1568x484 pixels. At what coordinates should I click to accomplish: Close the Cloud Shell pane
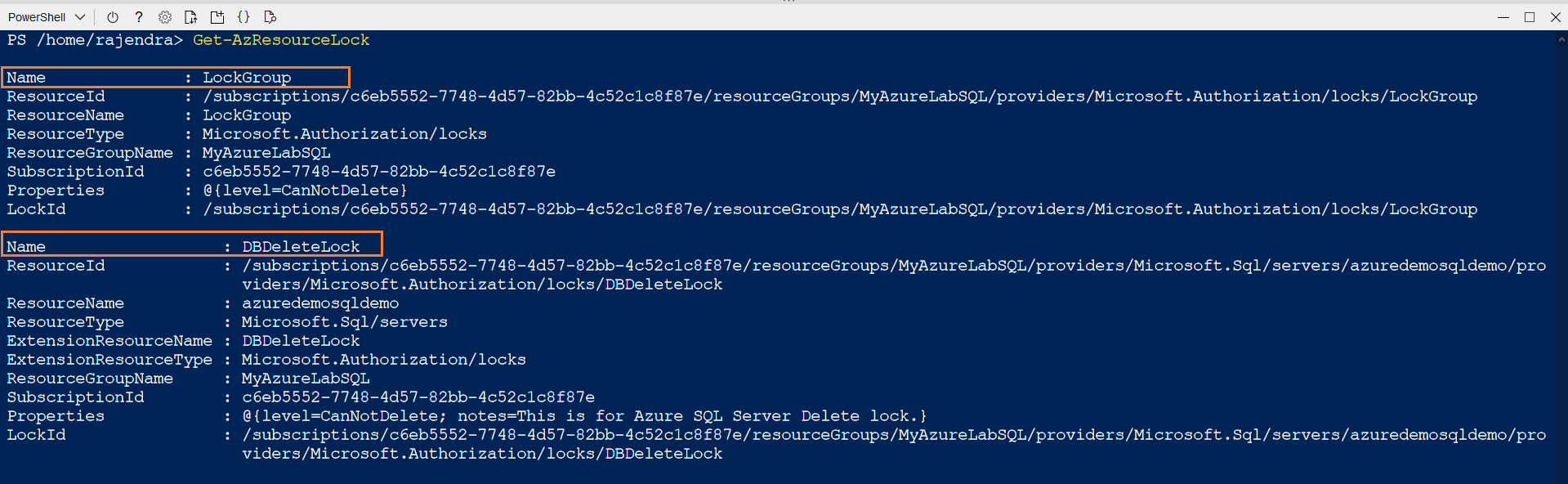1556,17
